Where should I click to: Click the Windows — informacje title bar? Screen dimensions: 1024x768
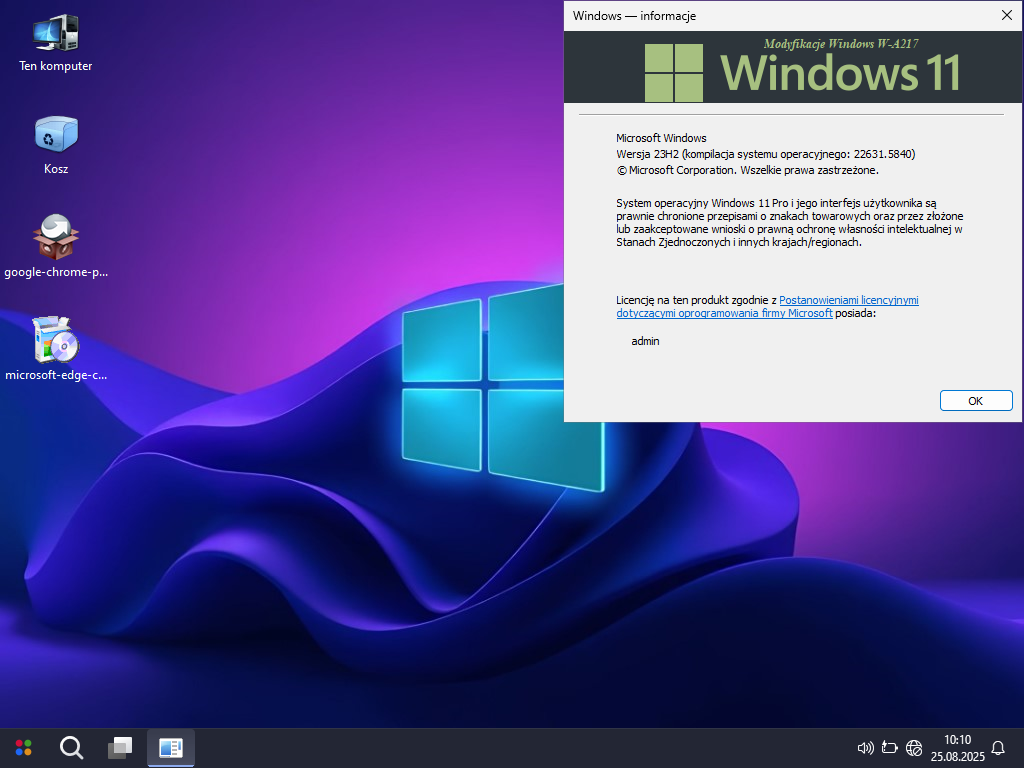(780, 15)
